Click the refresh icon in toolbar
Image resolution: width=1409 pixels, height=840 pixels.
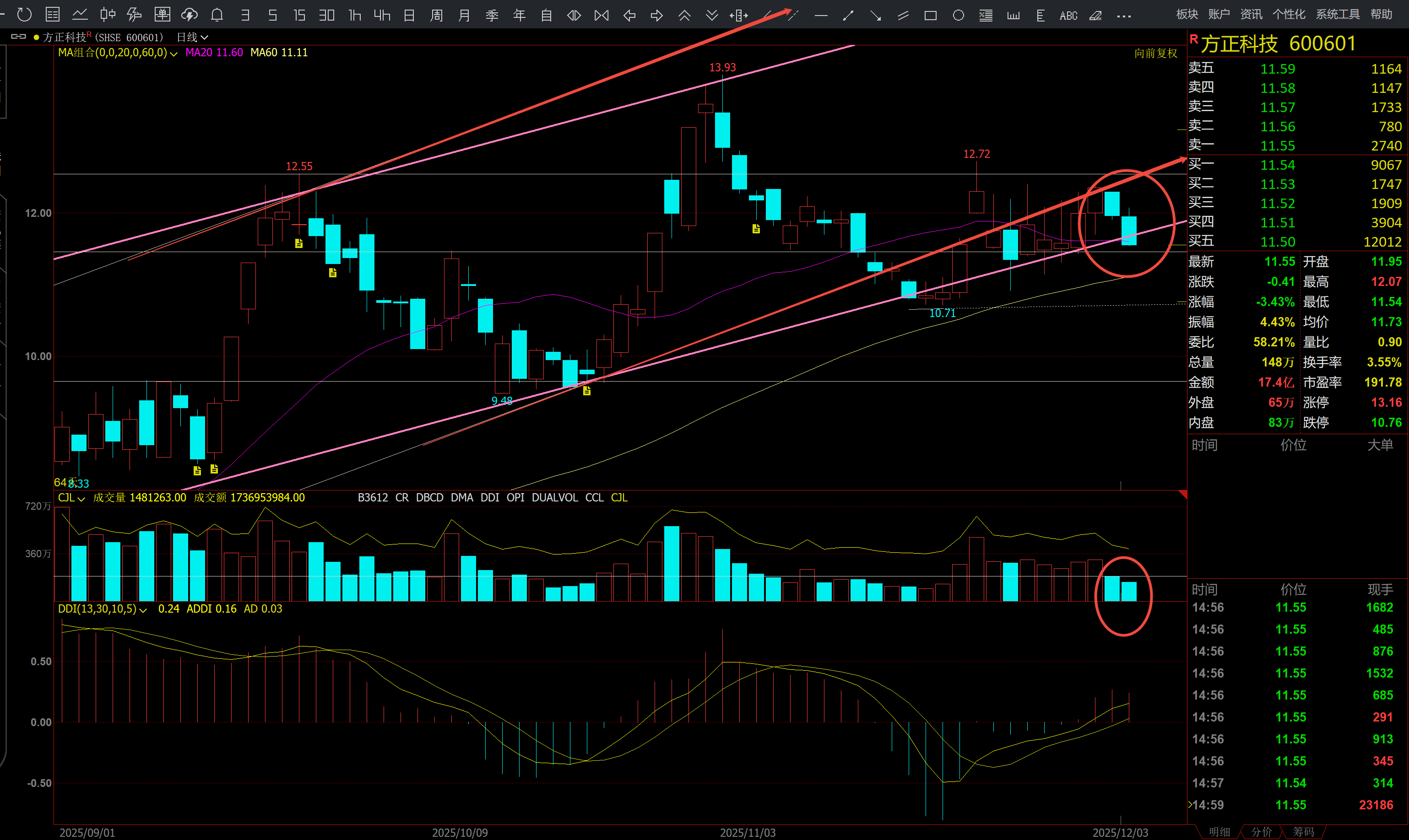point(24,15)
